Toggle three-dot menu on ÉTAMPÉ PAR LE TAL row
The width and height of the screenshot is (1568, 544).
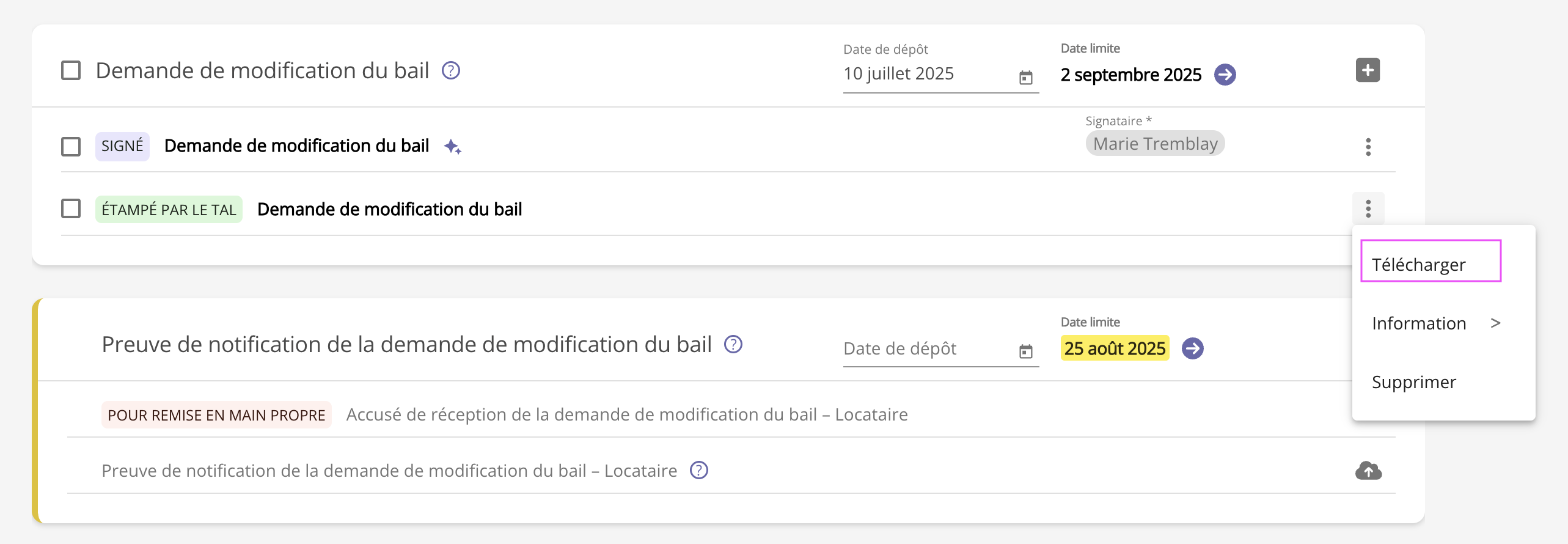pyautogui.click(x=1368, y=209)
